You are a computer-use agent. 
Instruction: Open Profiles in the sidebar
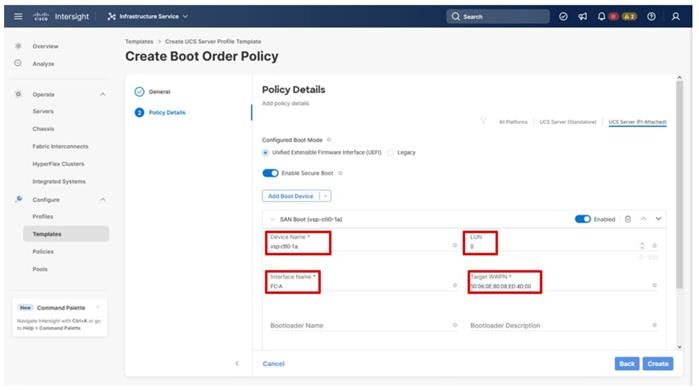(43, 216)
